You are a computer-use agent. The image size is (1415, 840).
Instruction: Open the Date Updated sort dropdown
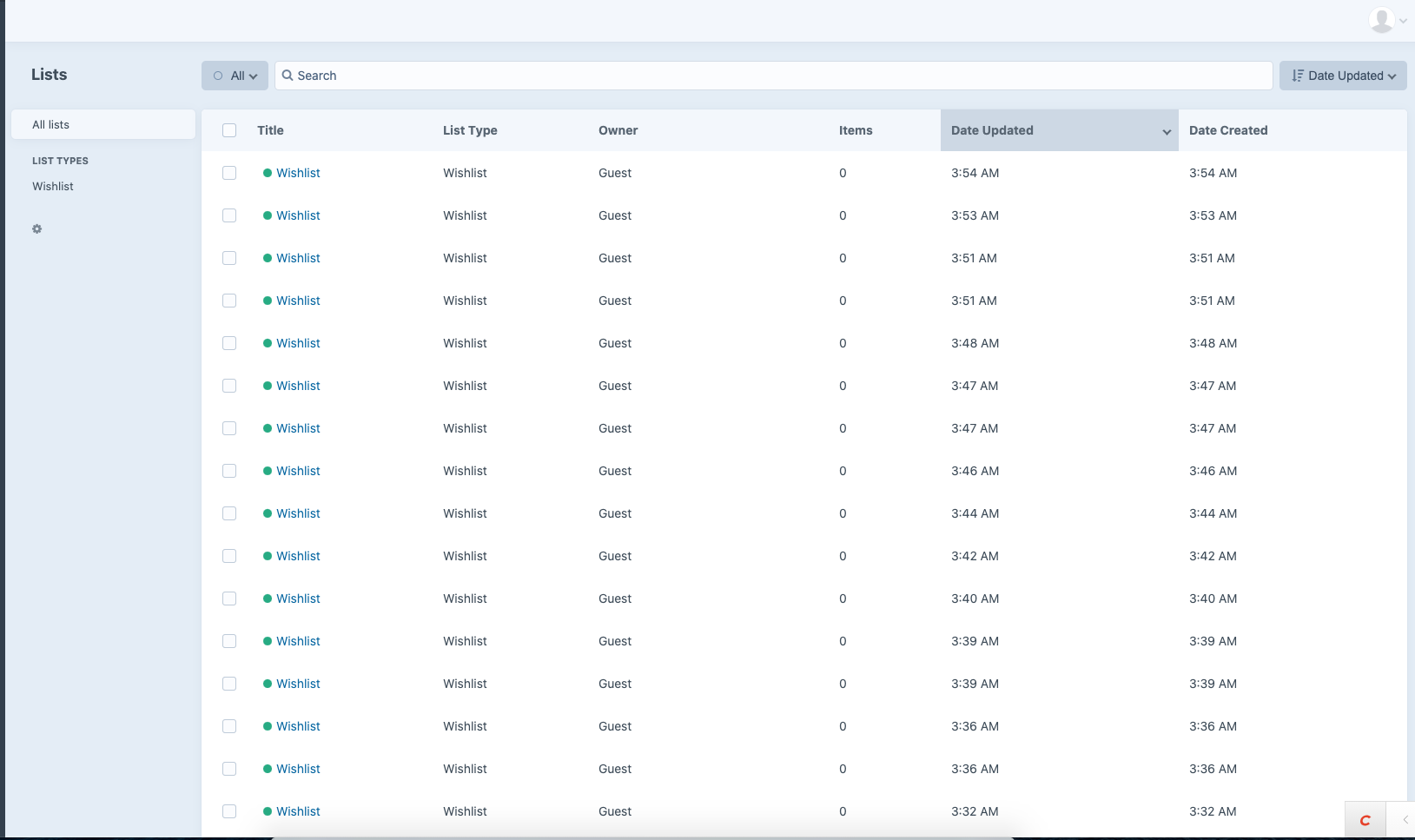[x=1343, y=76]
